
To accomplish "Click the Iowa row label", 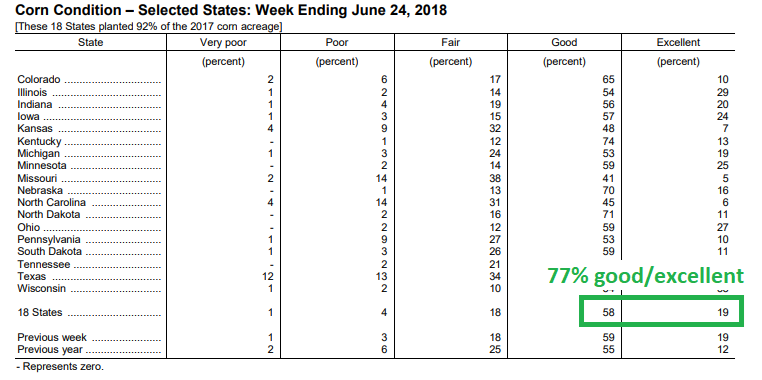I will tap(29, 117).
